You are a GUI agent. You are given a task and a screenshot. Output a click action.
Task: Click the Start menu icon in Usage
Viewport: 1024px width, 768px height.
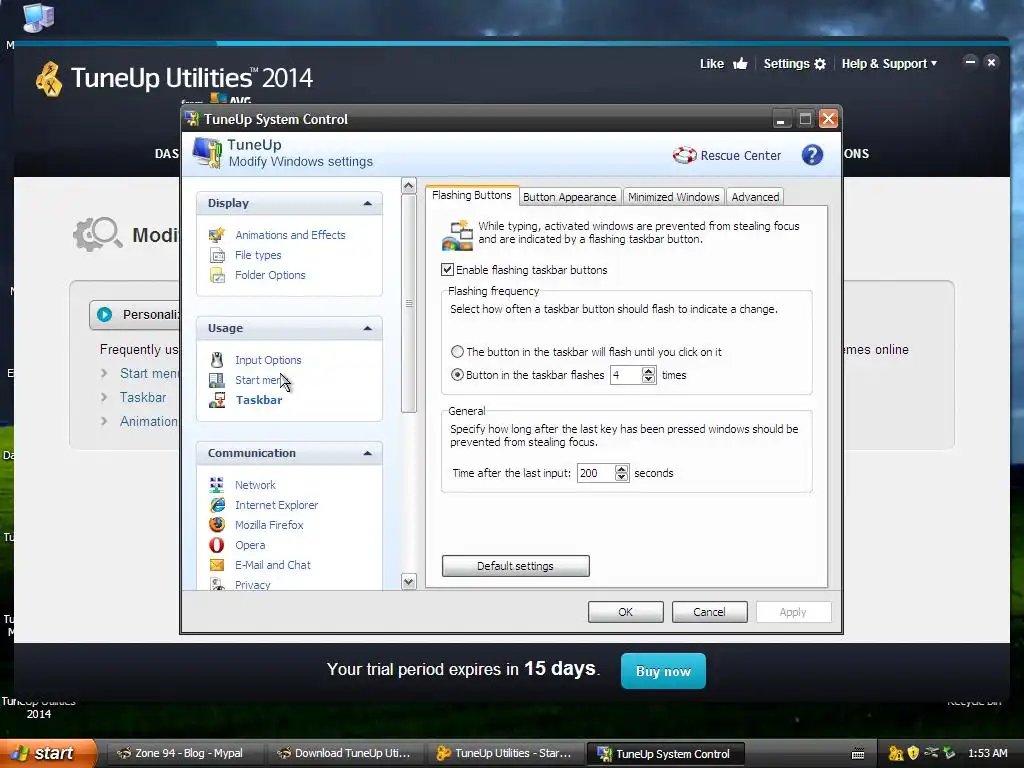point(217,380)
